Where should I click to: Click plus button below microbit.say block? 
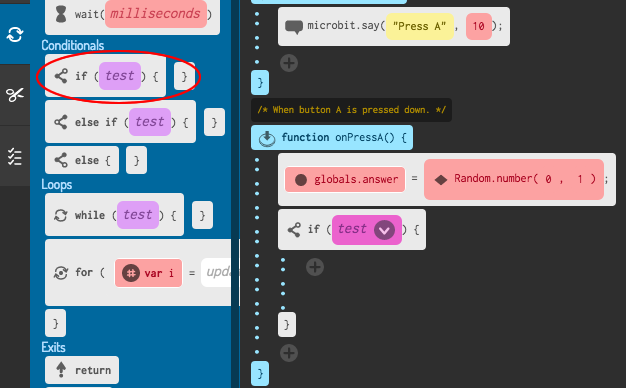point(289,63)
